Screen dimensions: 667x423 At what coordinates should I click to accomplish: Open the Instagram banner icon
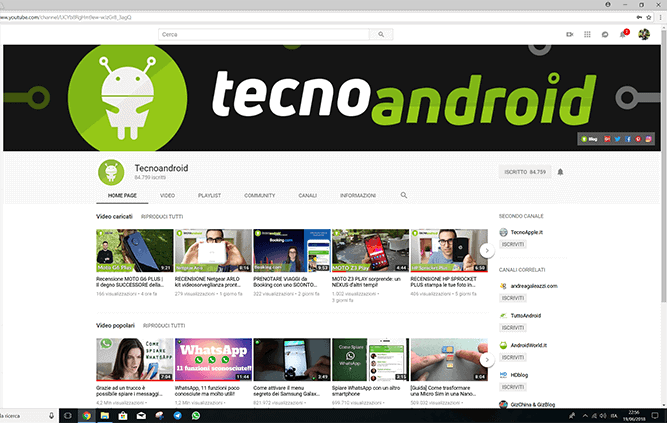648,139
